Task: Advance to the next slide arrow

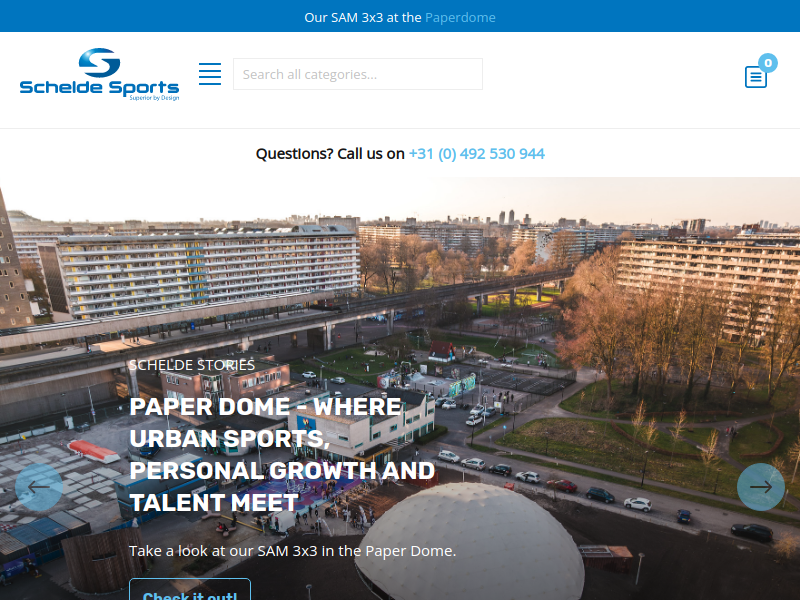Action: pyautogui.click(x=761, y=487)
